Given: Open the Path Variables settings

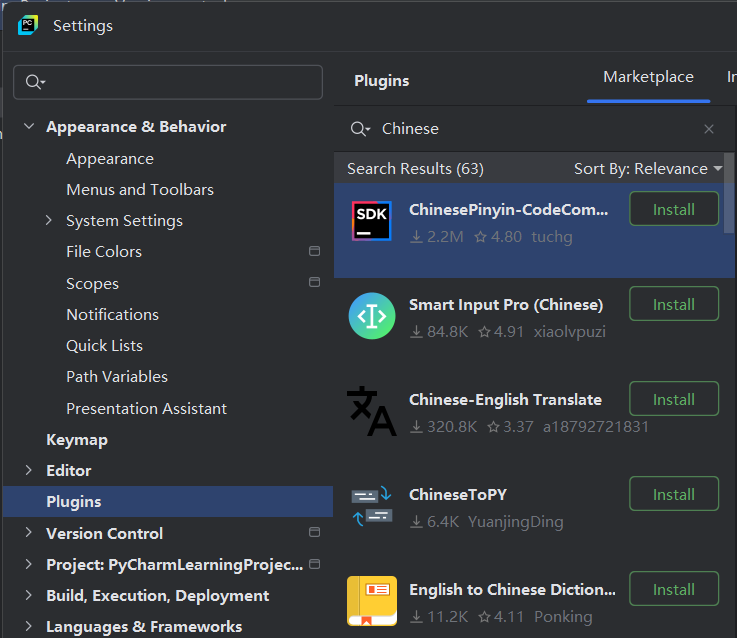Looking at the screenshot, I should 117,377.
